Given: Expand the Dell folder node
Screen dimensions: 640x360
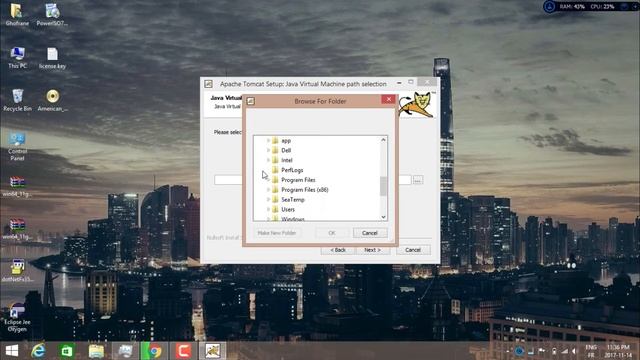Looking at the screenshot, I should [268, 150].
